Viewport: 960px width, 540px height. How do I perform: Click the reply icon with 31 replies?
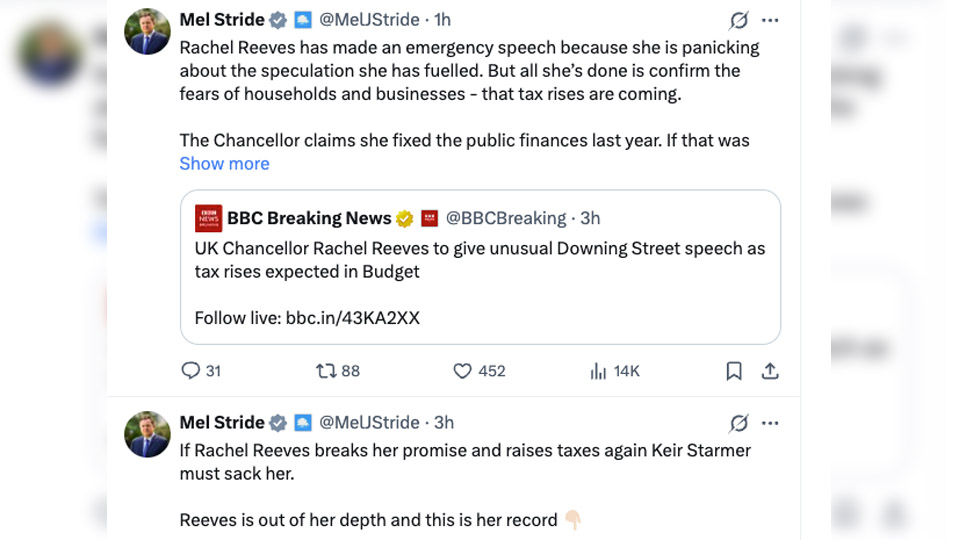(191, 371)
